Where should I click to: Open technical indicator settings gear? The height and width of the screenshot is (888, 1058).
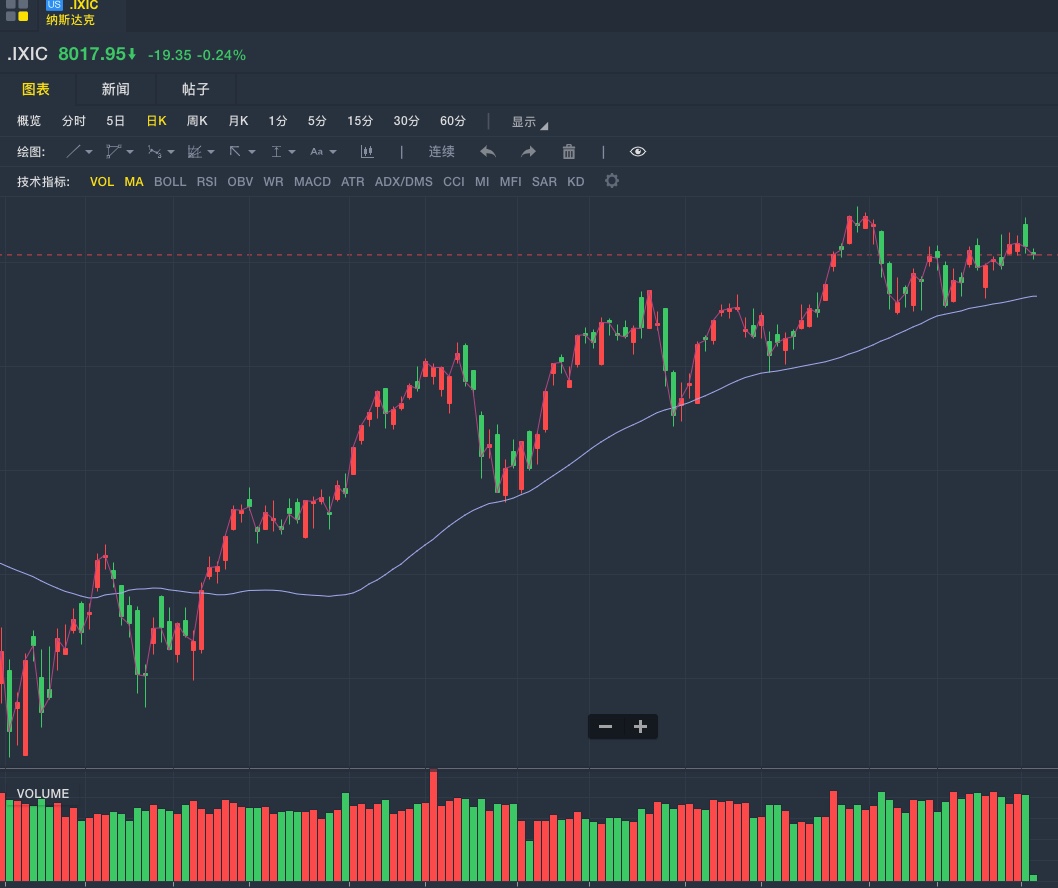point(612,181)
